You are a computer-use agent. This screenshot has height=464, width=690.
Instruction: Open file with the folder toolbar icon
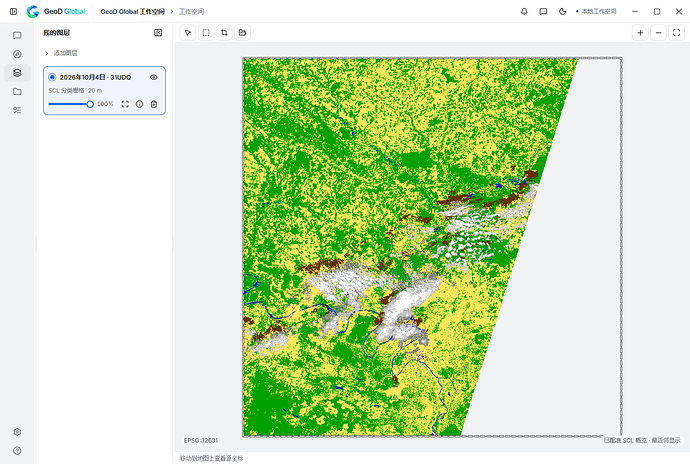point(242,33)
